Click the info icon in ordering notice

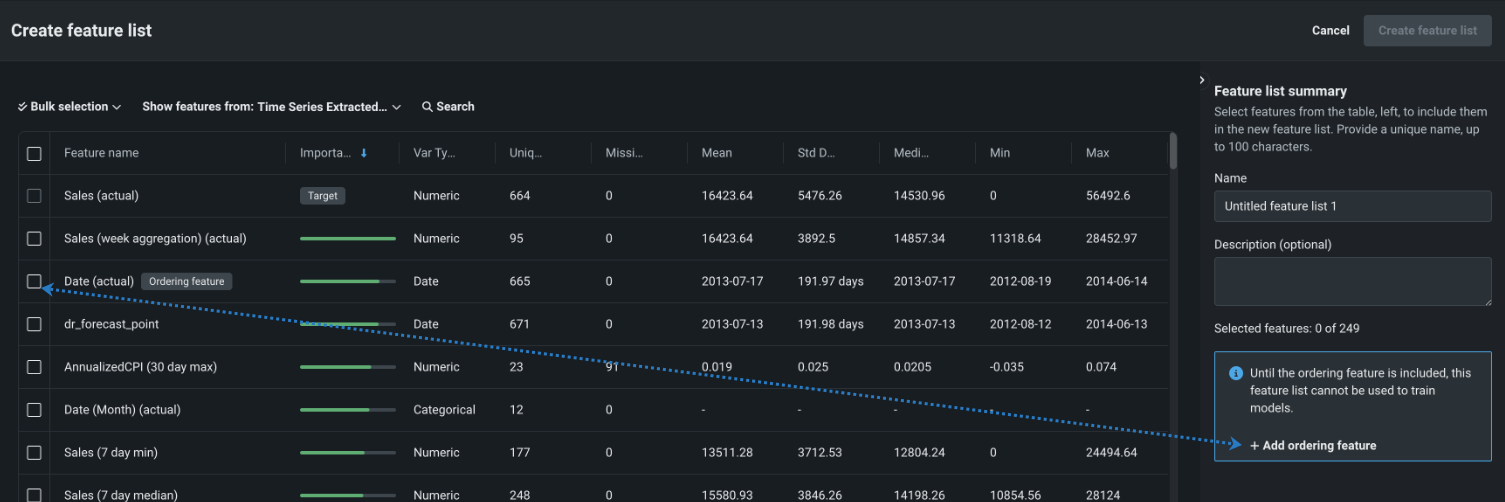(1235, 373)
